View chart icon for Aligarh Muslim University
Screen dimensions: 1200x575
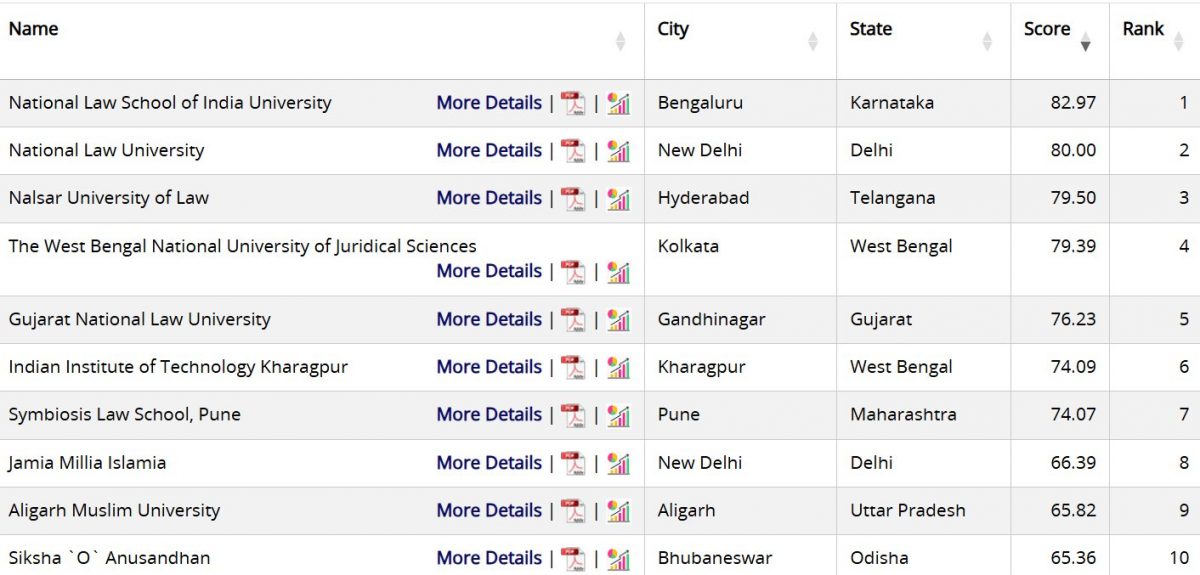point(619,511)
